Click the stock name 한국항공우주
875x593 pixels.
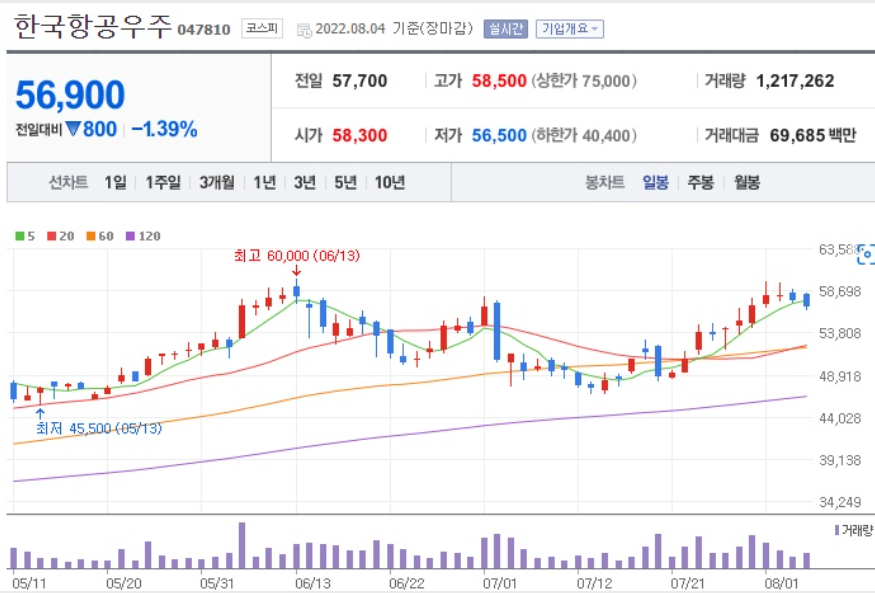(x=92, y=27)
